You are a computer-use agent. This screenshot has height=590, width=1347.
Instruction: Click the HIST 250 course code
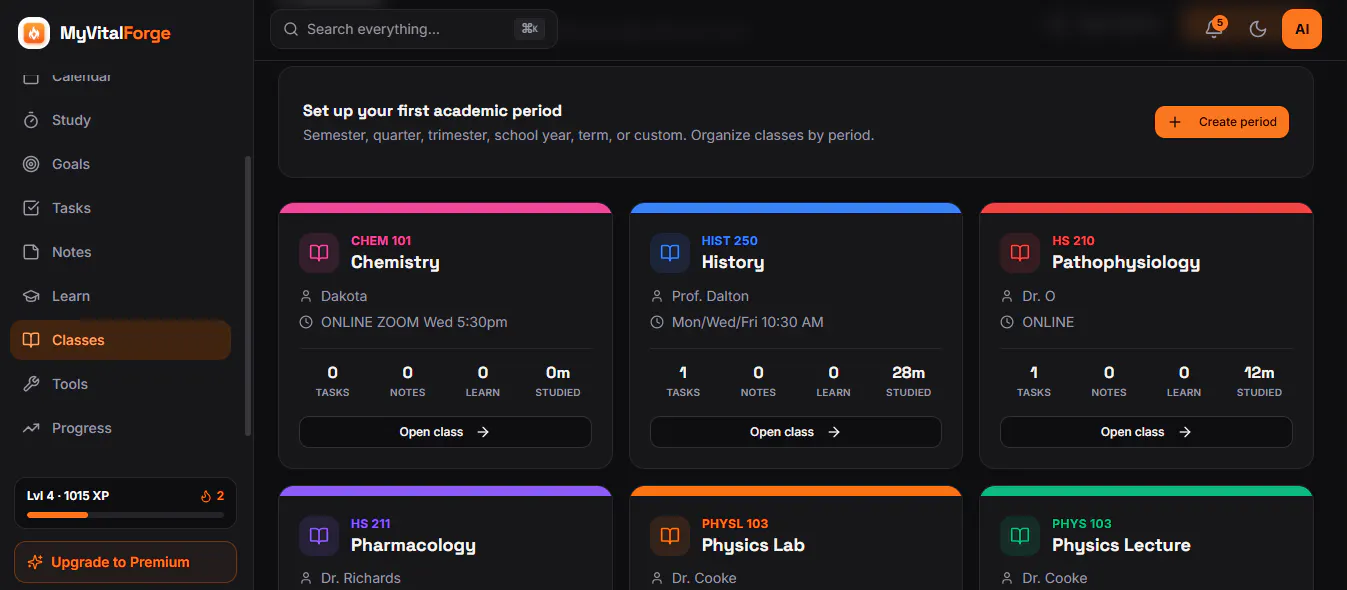pos(730,241)
